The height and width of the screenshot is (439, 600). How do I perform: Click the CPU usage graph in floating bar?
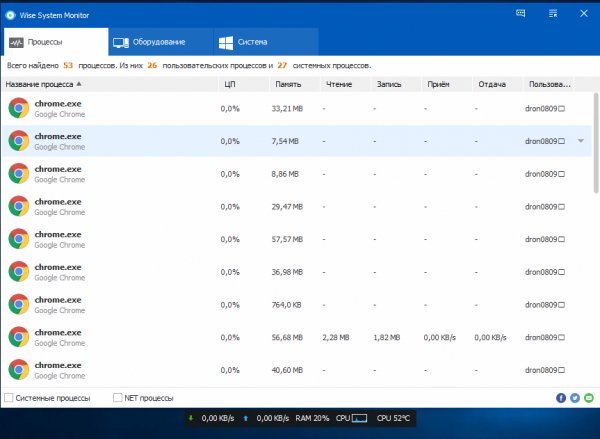click(359, 418)
